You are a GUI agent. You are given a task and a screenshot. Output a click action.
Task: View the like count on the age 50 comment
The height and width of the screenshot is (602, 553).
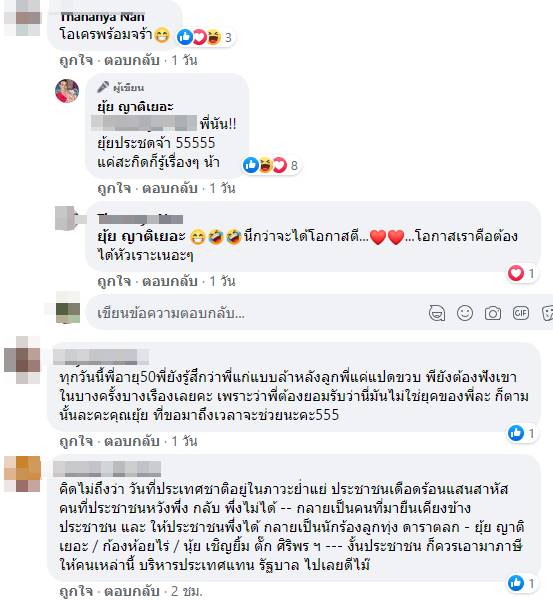(522, 433)
